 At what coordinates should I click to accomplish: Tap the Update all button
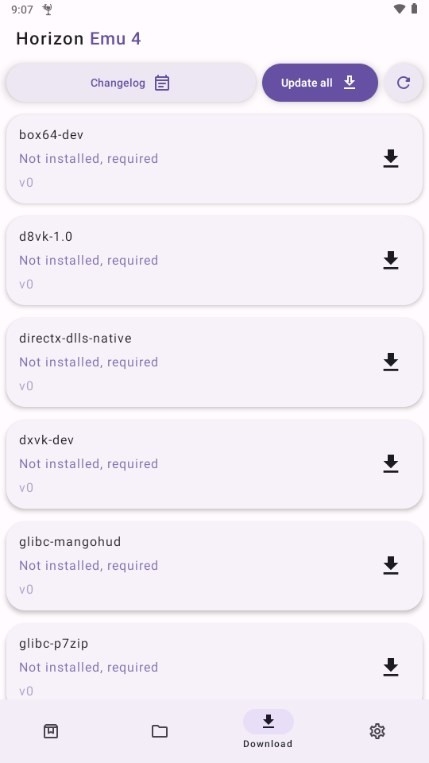tap(320, 83)
